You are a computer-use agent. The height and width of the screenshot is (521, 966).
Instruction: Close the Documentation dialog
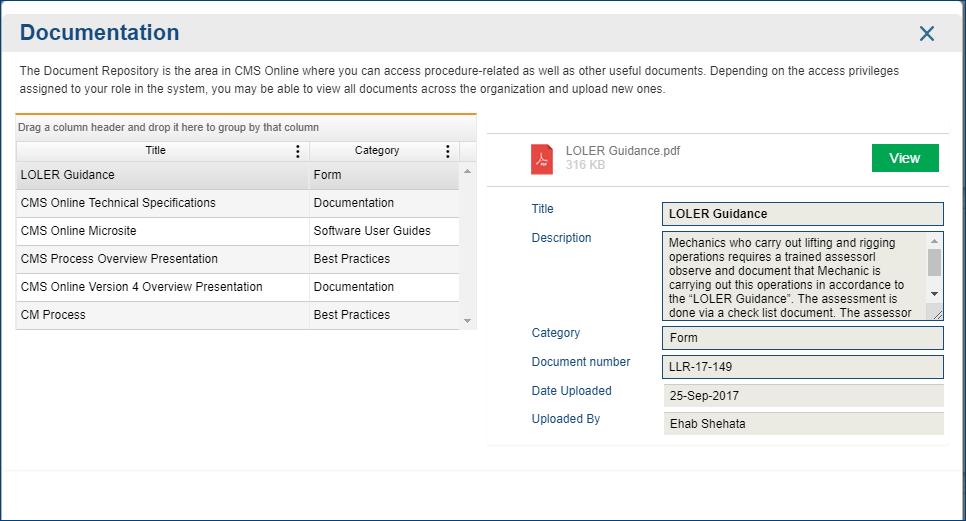click(x=927, y=33)
